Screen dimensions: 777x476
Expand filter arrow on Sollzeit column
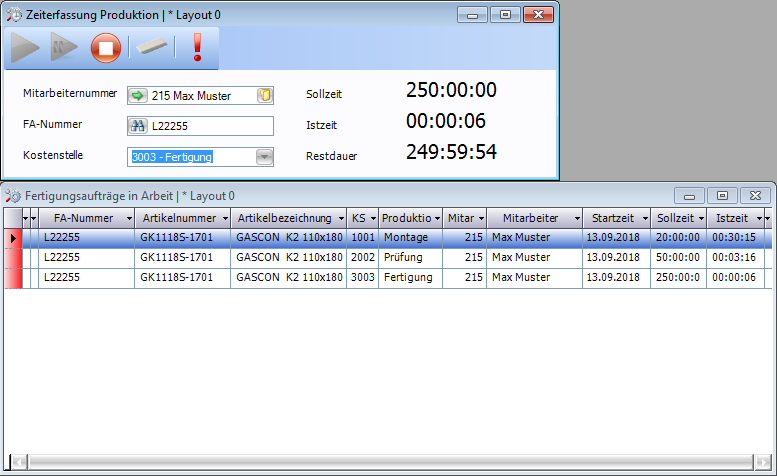click(700, 218)
